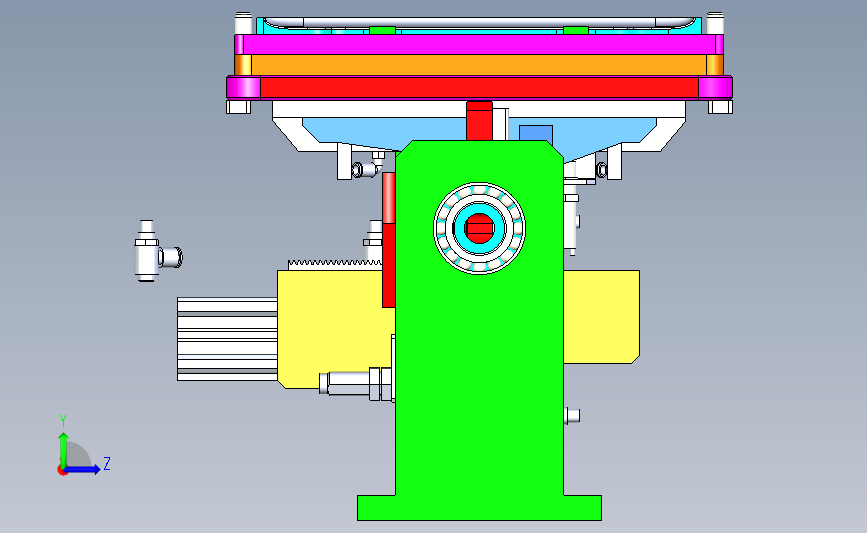Select the detached pneumatic elbow fitting

click(x=158, y=252)
